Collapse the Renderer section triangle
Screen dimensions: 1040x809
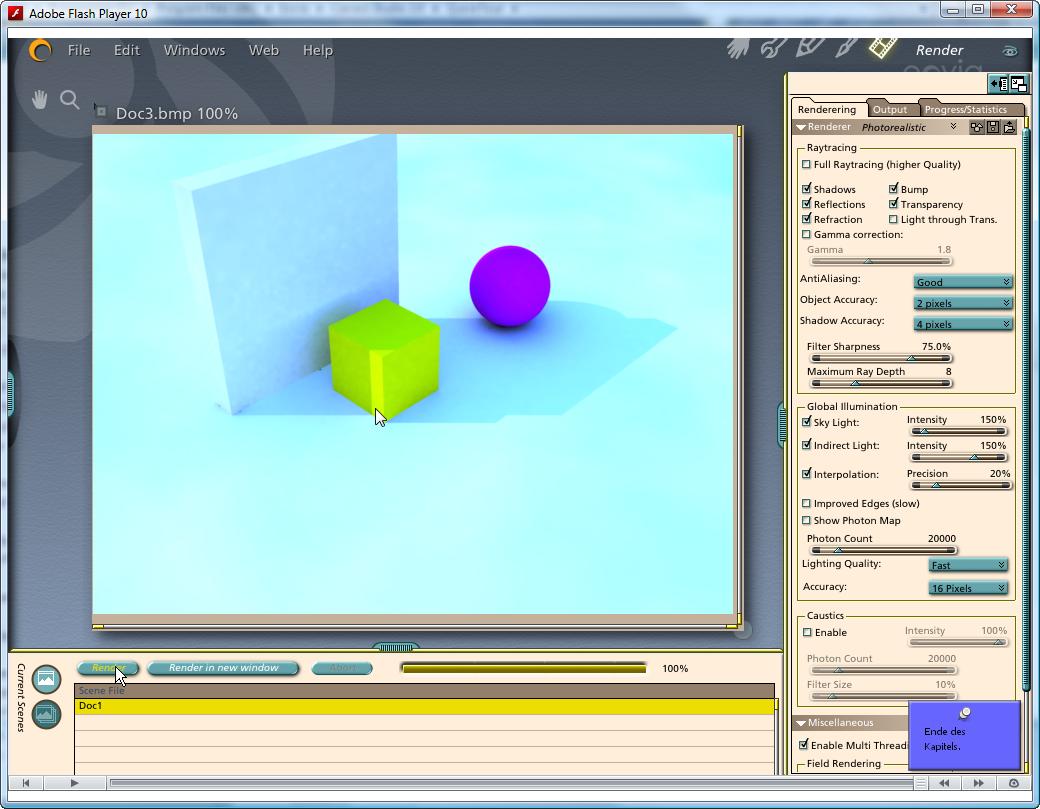801,127
